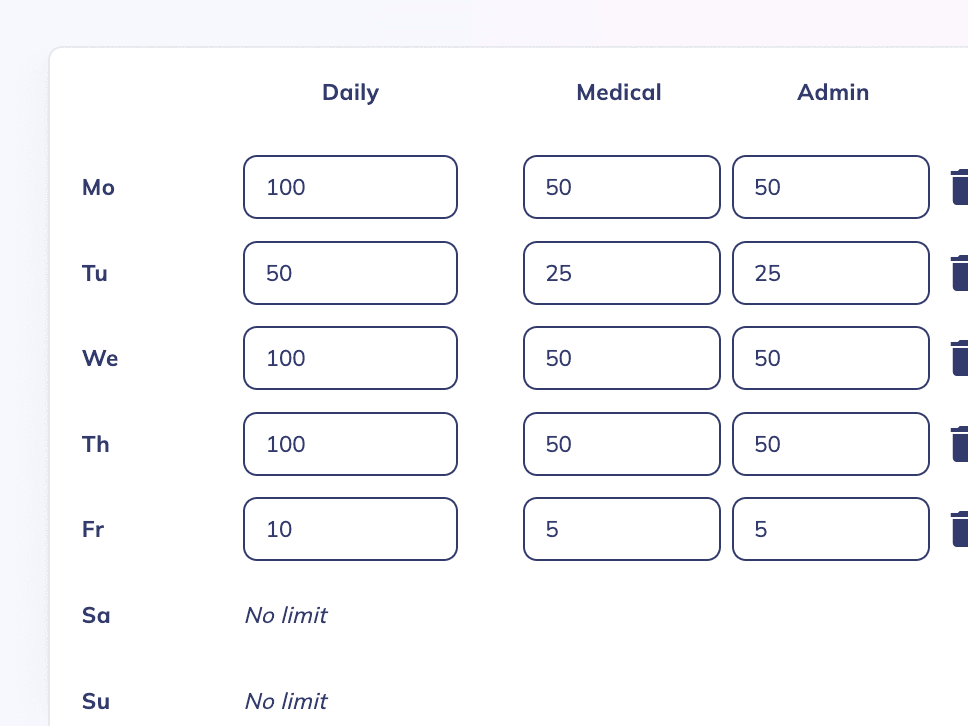
Task: Delete Thursday's row using trash icon
Action: tap(959, 444)
